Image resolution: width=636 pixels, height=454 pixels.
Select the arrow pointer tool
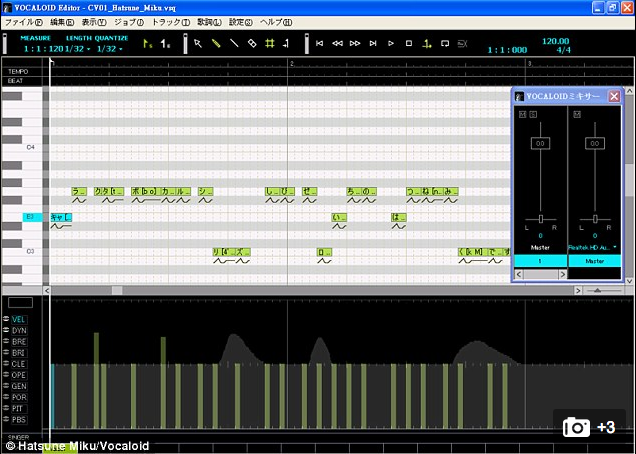tap(198, 44)
